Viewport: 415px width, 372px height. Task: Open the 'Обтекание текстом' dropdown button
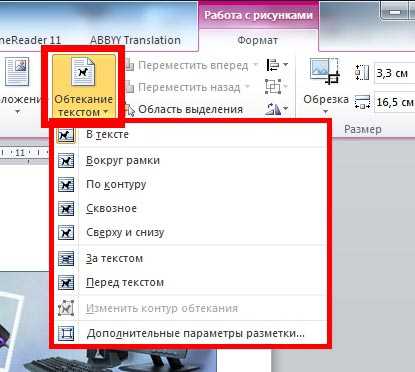coord(83,87)
